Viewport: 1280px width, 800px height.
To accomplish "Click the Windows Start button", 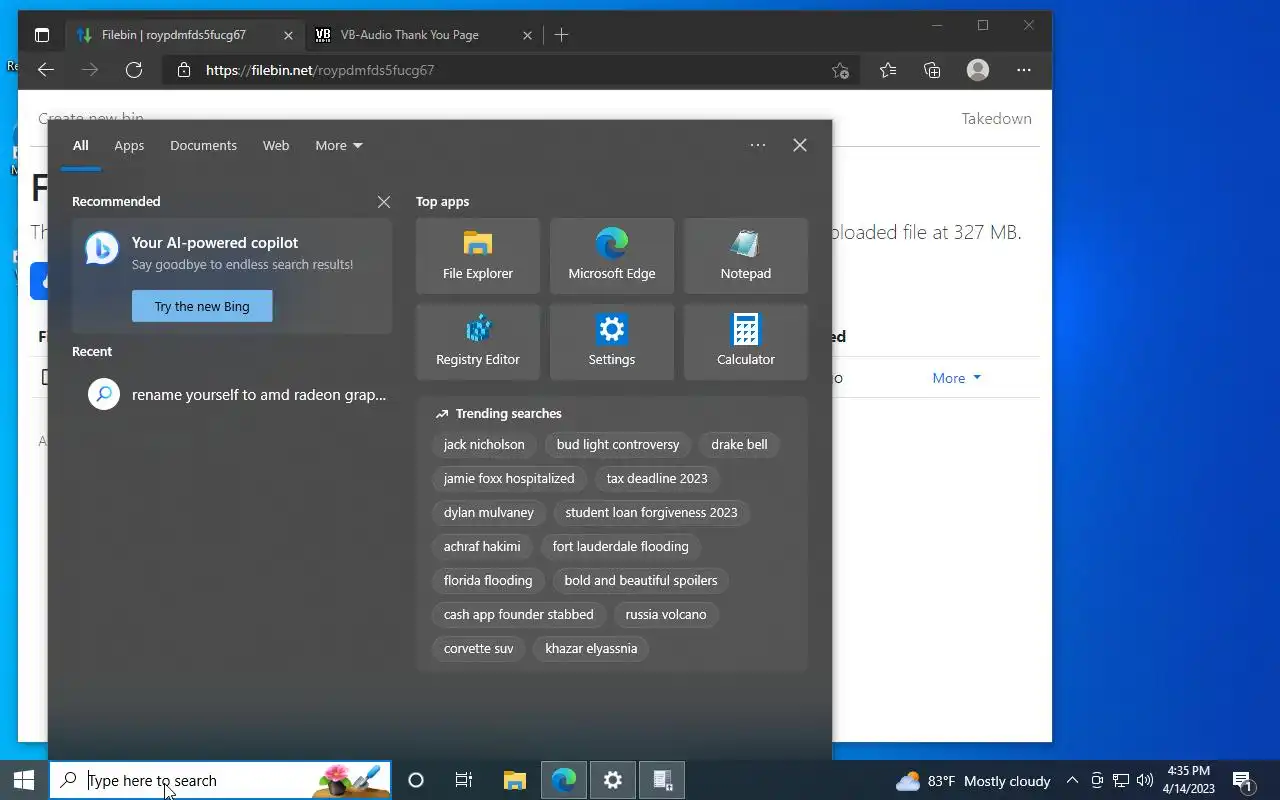I will [x=24, y=780].
